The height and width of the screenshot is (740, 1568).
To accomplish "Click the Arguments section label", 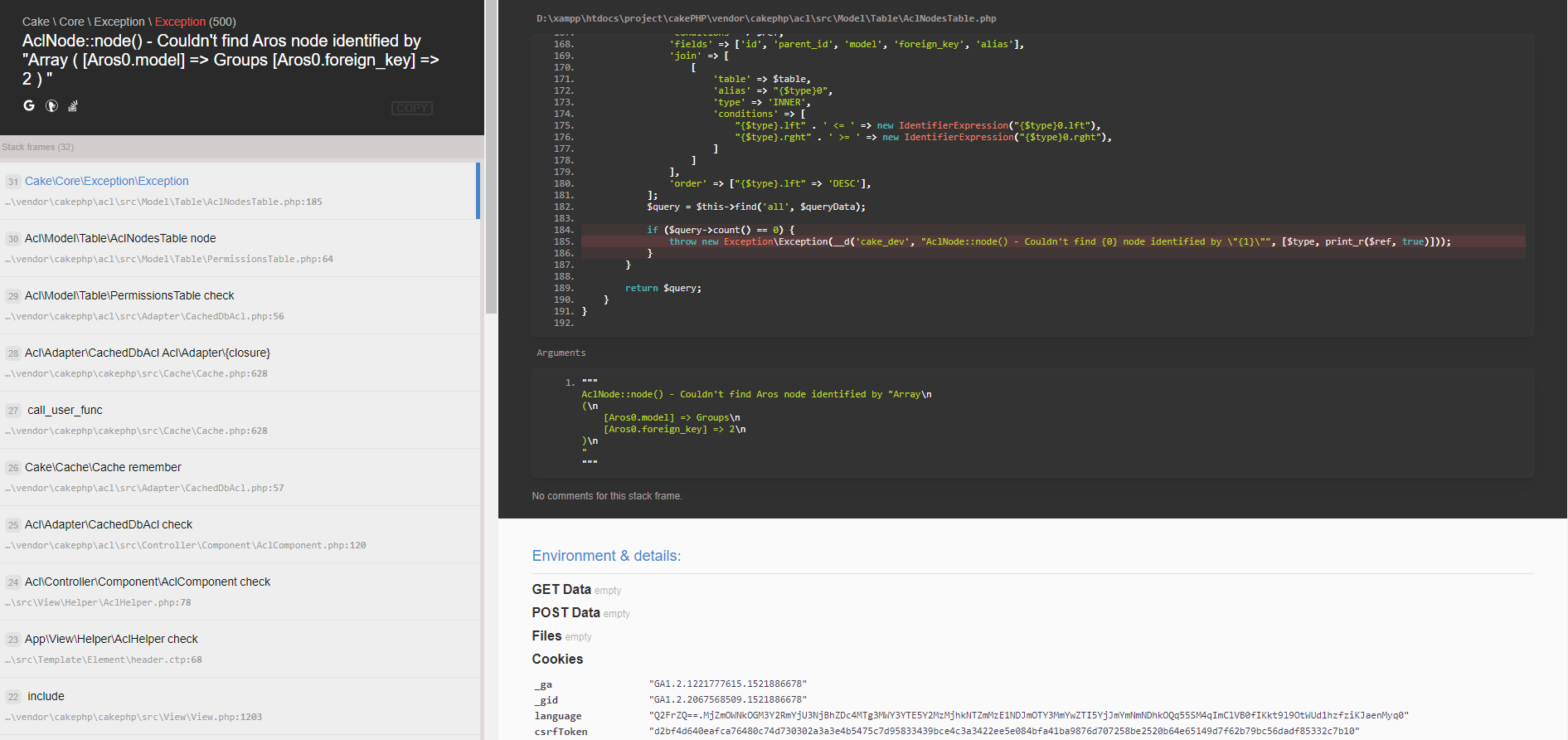I will [561, 353].
